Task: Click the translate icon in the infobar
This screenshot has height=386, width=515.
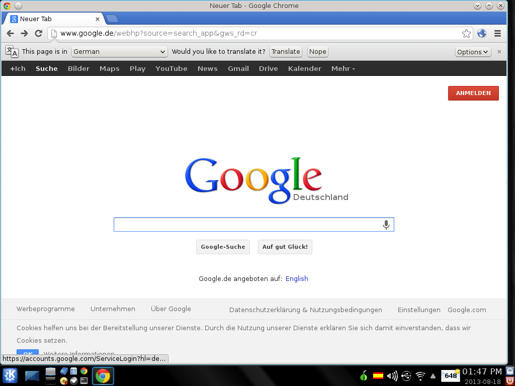Action: [12, 52]
